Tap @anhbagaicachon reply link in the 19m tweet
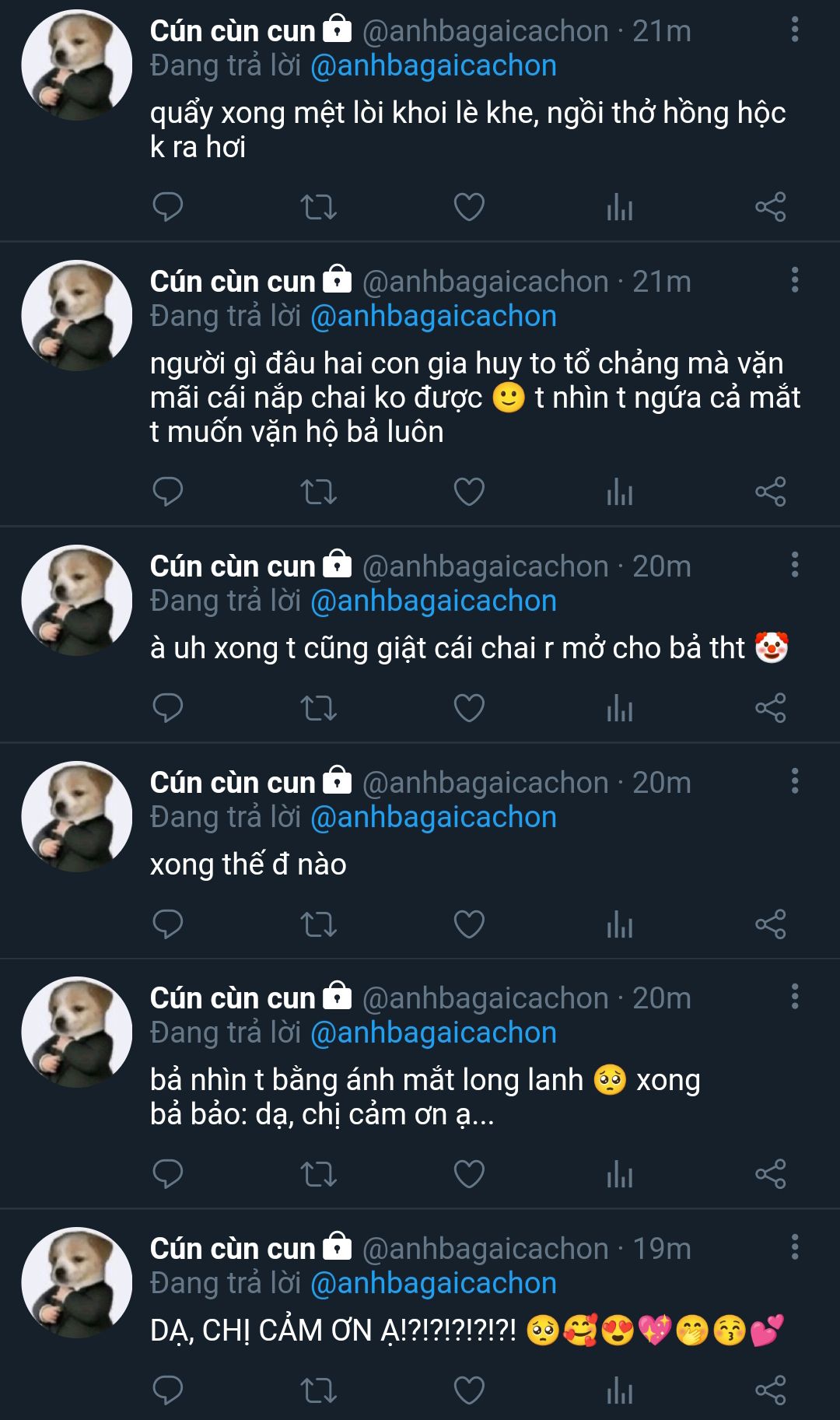This screenshot has width=840, height=1420. pos(433,1283)
